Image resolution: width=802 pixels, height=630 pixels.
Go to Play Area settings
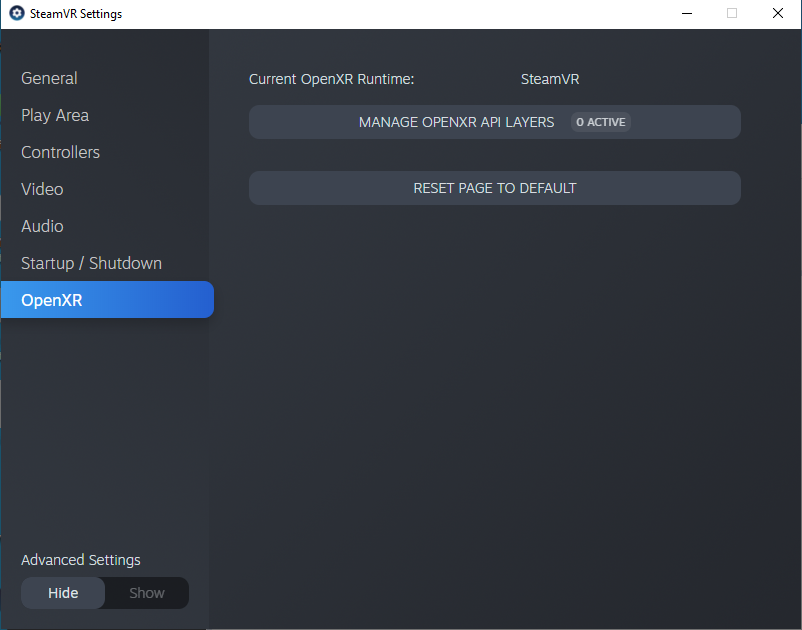(x=55, y=116)
